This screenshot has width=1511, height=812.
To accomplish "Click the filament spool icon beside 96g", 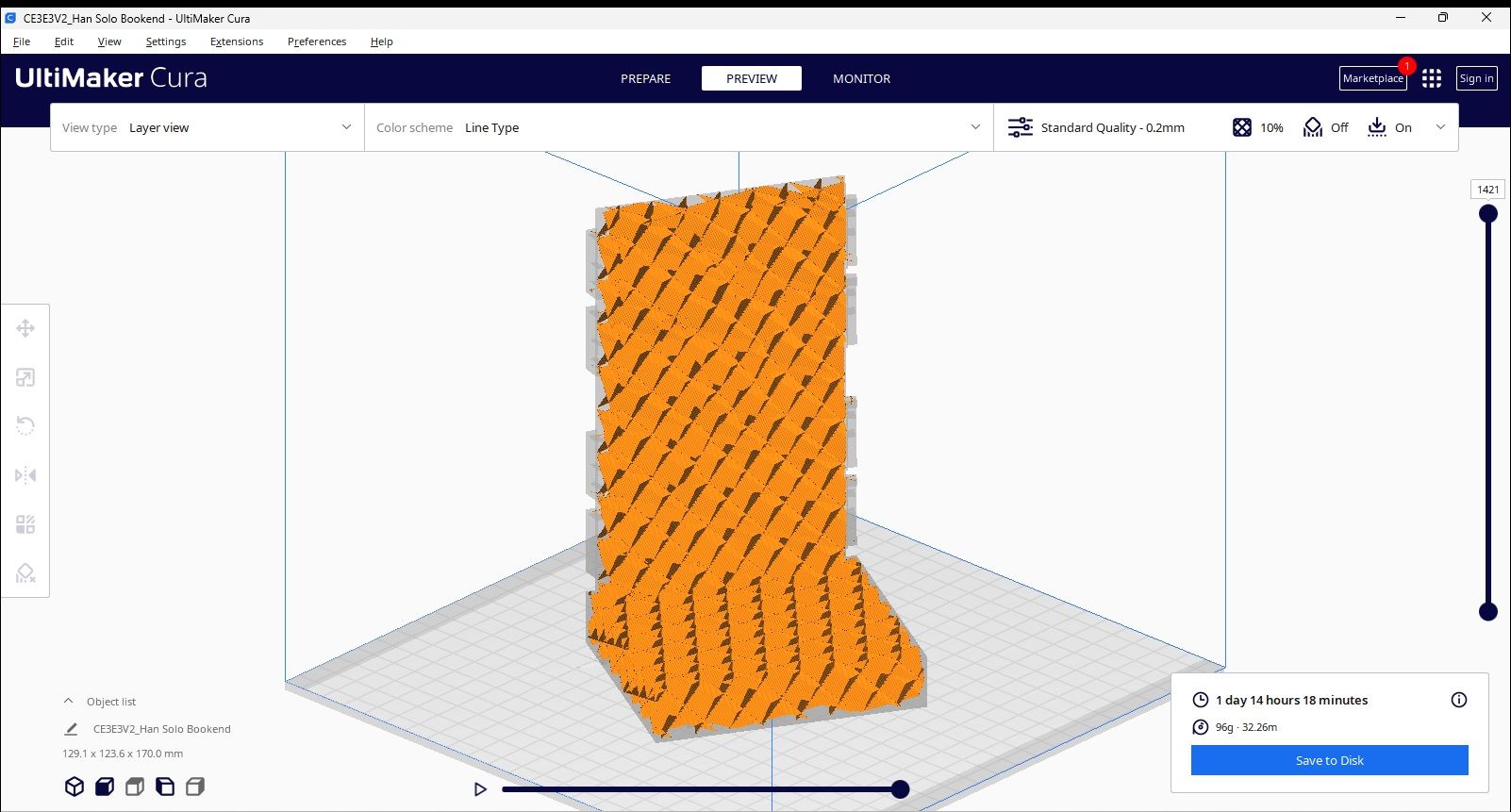I will [1201, 727].
